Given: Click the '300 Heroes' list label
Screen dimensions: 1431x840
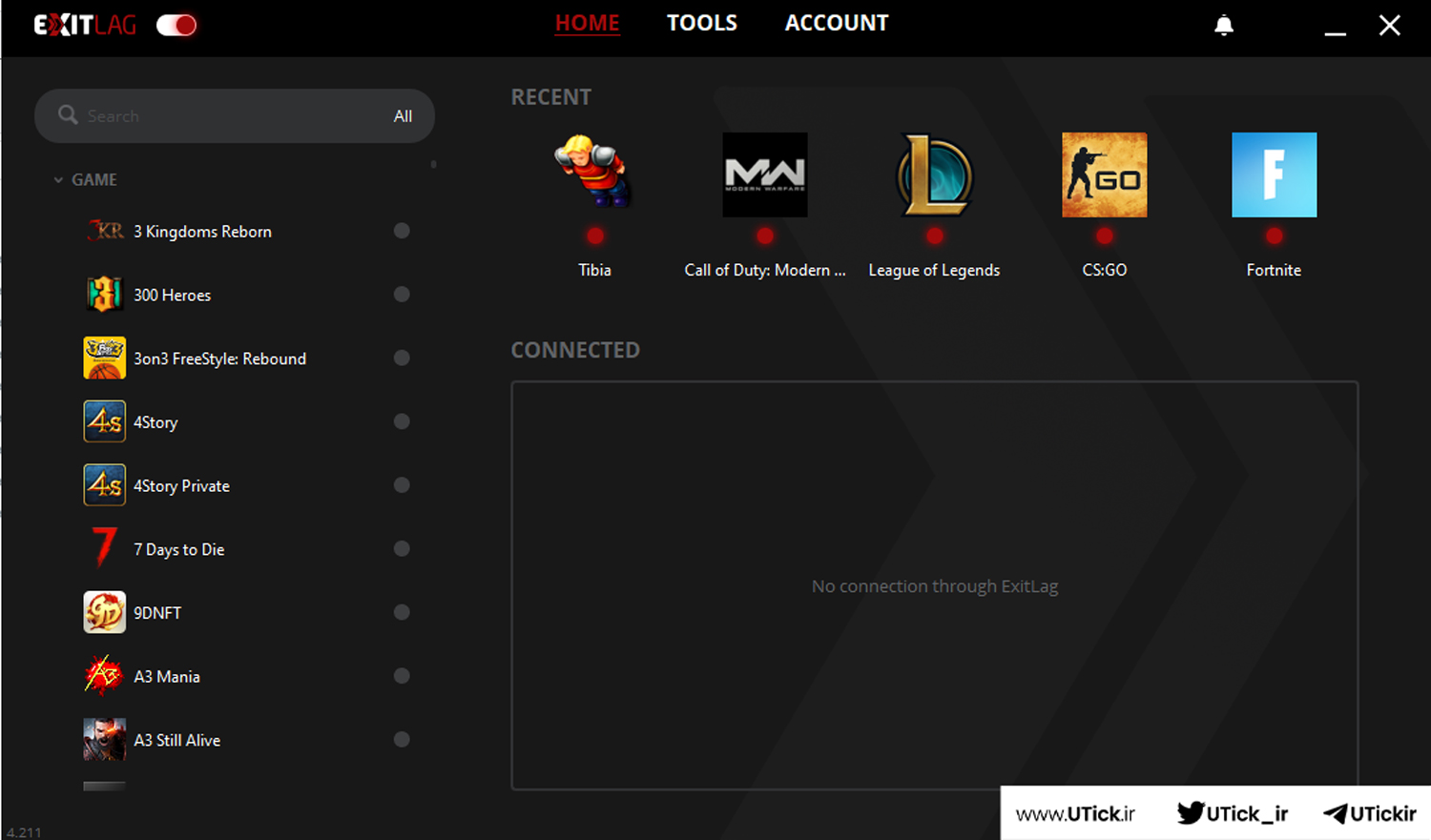Looking at the screenshot, I should (173, 296).
